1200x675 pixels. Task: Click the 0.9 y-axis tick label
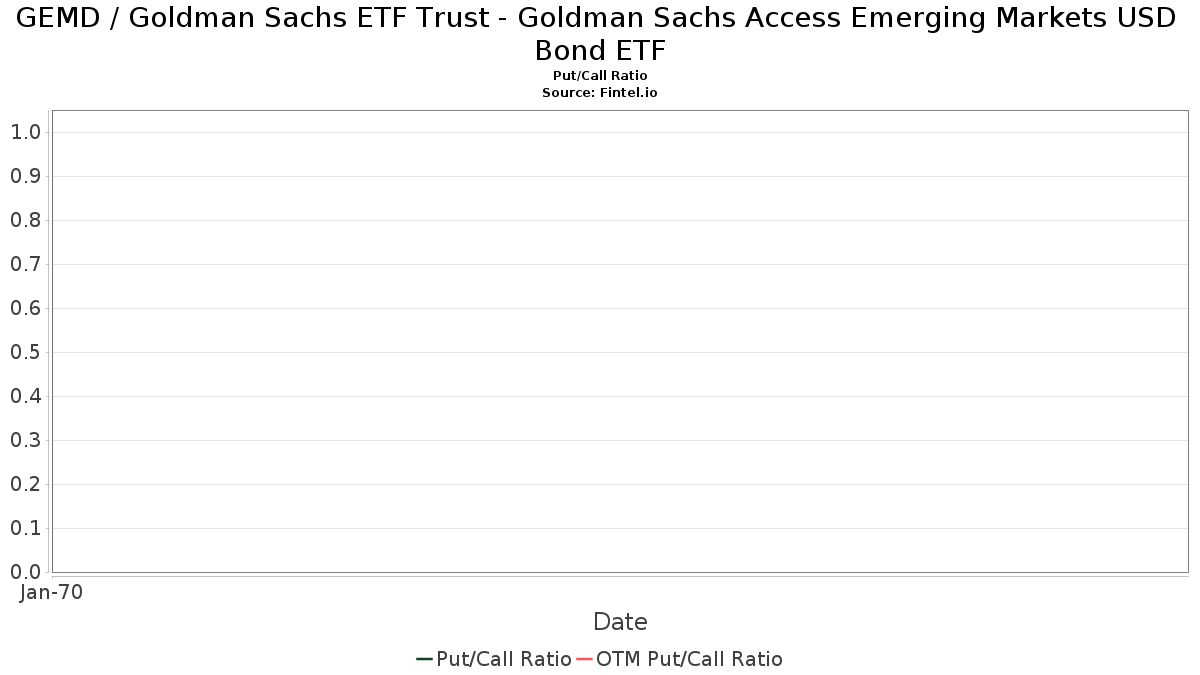(25, 176)
